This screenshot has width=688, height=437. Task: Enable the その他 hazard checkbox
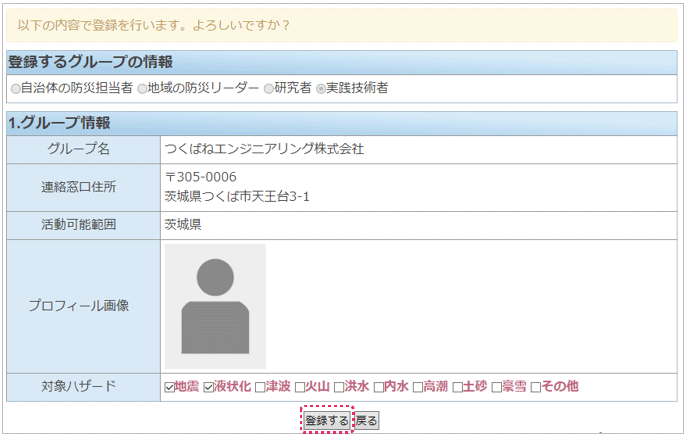point(536,387)
